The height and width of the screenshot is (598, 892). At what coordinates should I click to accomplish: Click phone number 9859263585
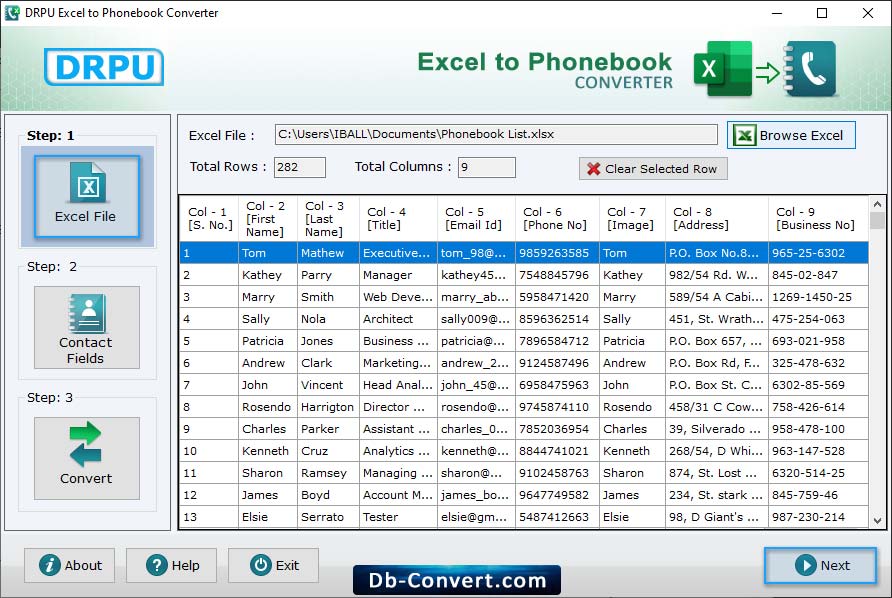(557, 253)
